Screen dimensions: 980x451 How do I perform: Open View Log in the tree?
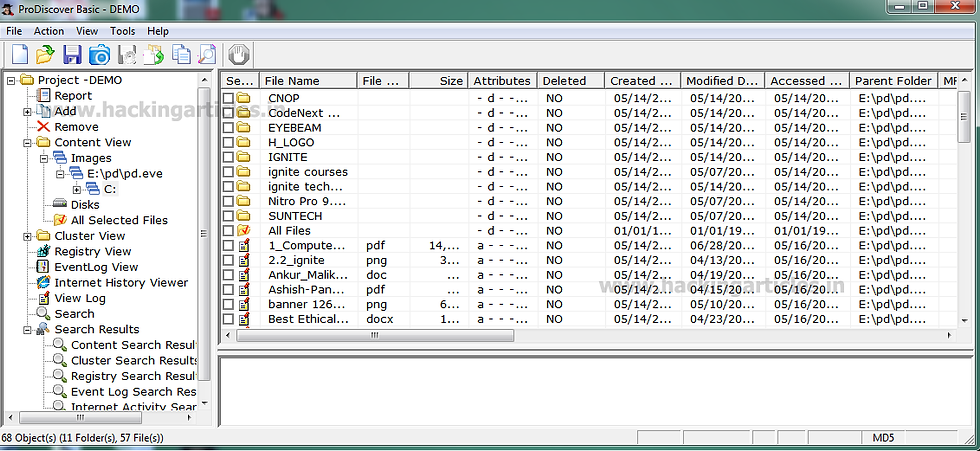pyautogui.click(x=80, y=298)
